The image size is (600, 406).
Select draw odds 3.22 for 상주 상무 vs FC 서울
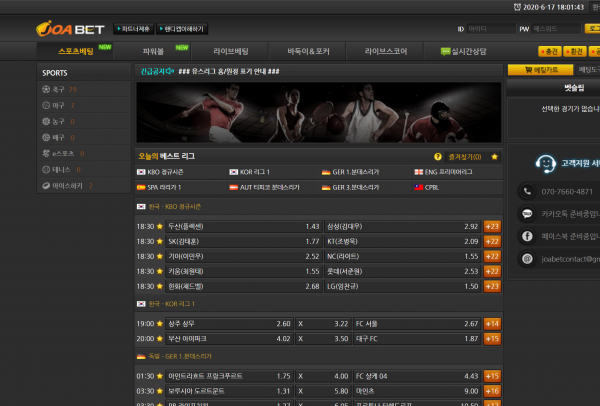click(323, 324)
